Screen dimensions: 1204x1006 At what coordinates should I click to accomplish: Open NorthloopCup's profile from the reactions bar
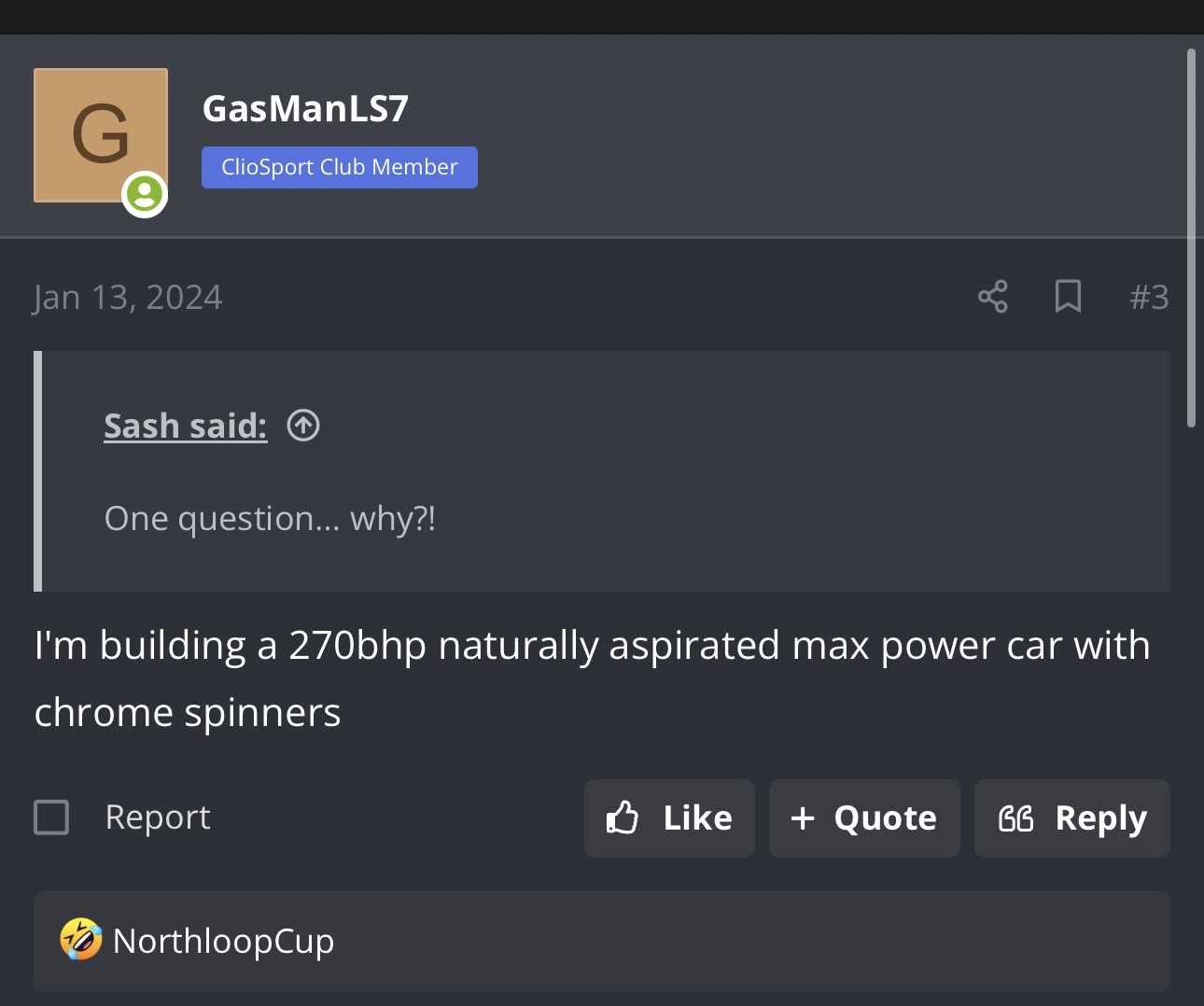click(223, 941)
